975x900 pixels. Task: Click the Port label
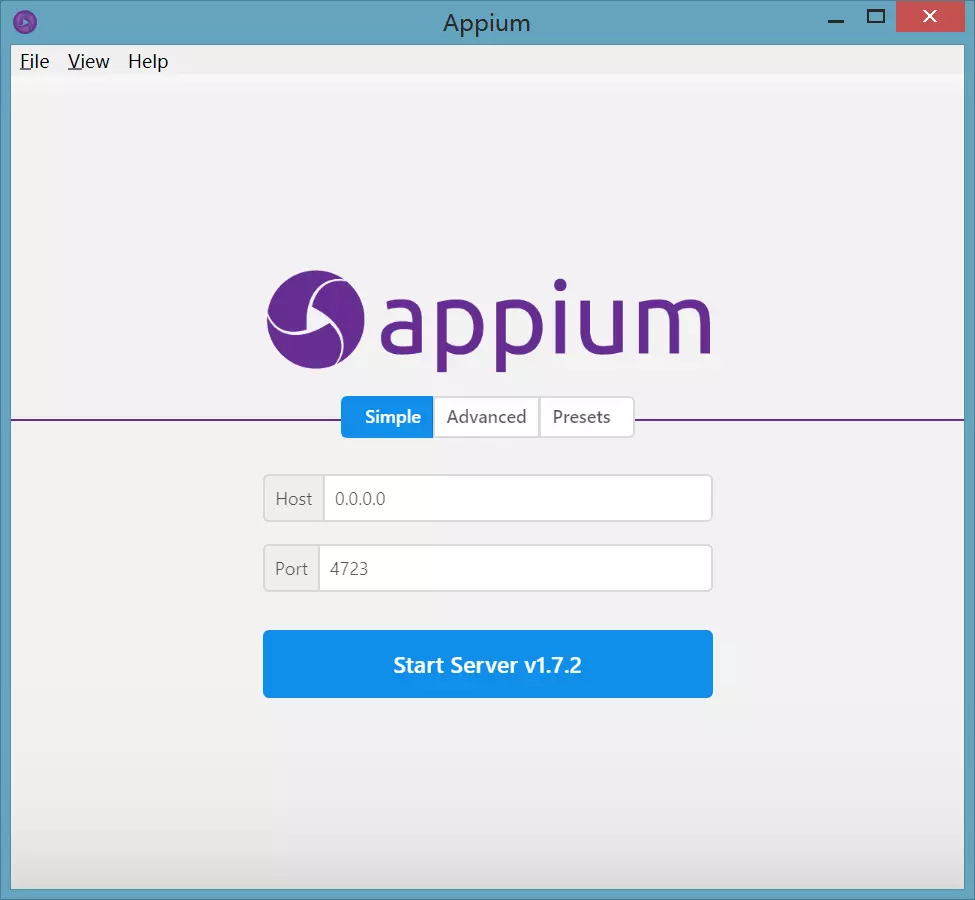click(x=291, y=568)
